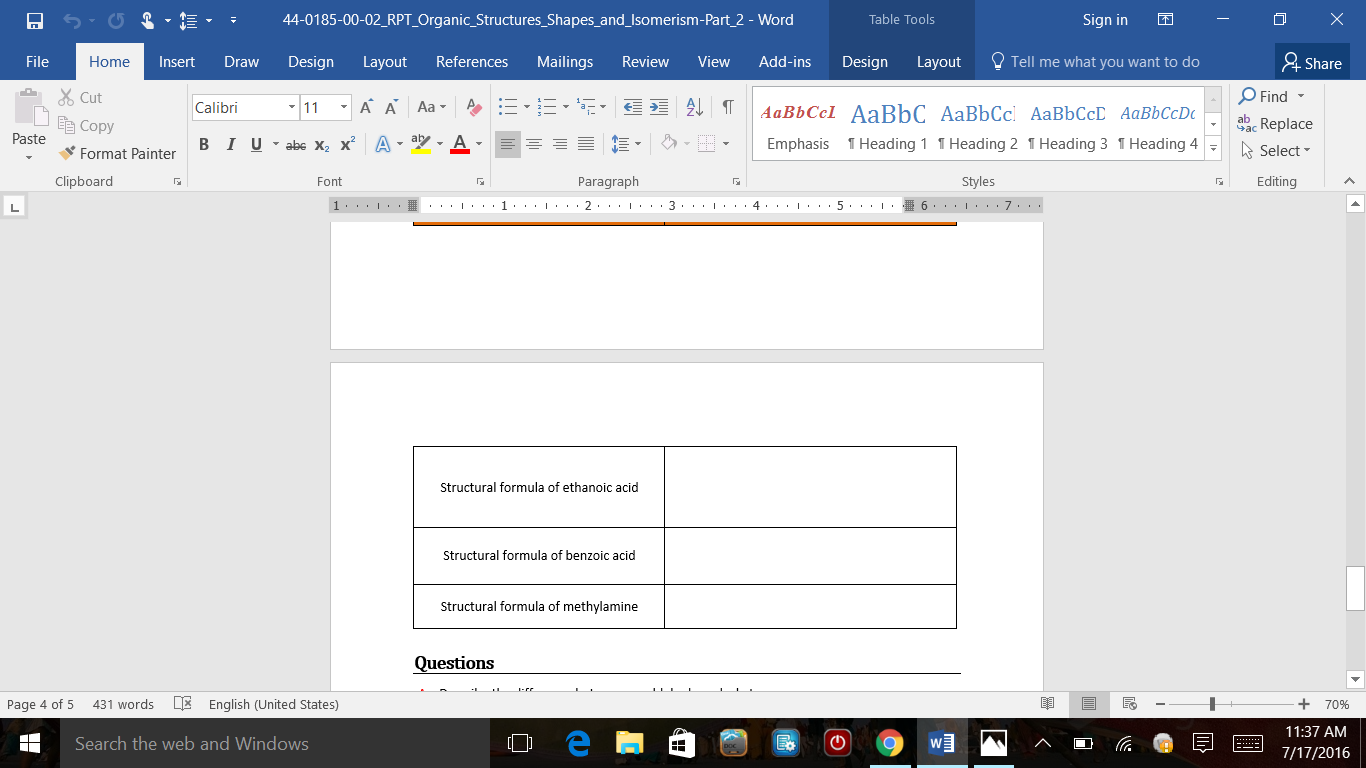The height and width of the screenshot is (768, 1366).
Task: Align text left
Action: pos(508,144)
